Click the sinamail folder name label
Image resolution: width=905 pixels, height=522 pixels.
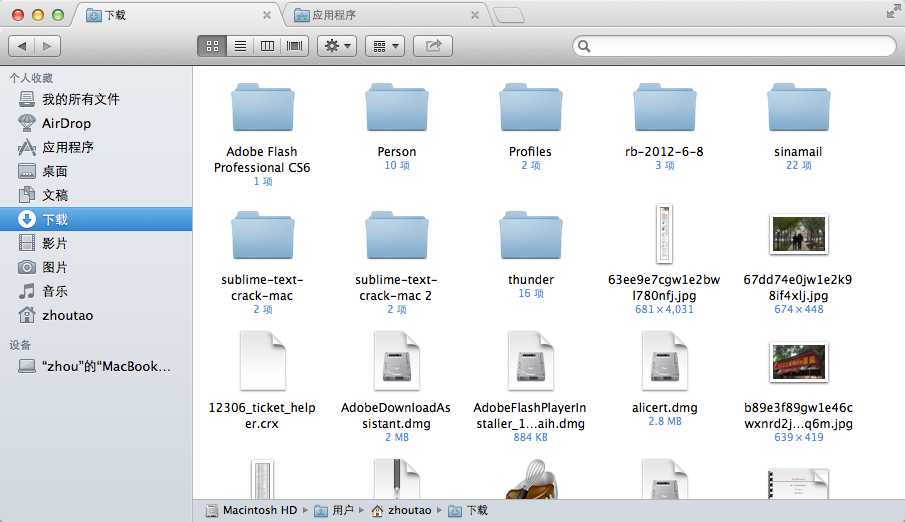(x=798, y=152)
